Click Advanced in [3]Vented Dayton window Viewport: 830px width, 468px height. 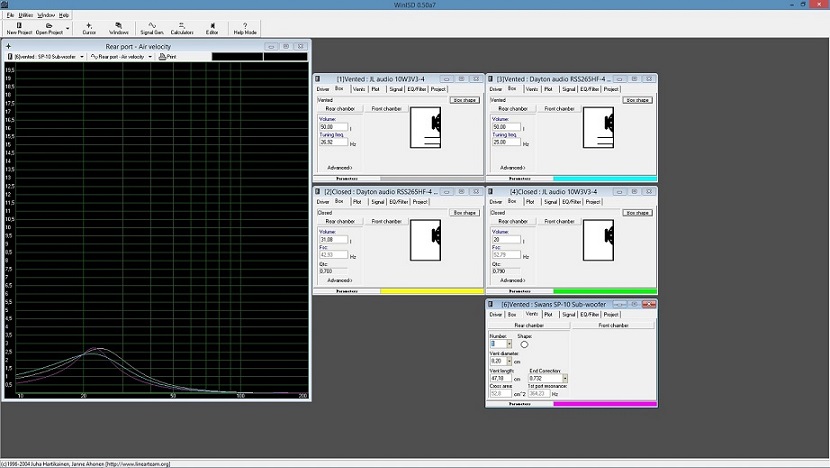512,168
